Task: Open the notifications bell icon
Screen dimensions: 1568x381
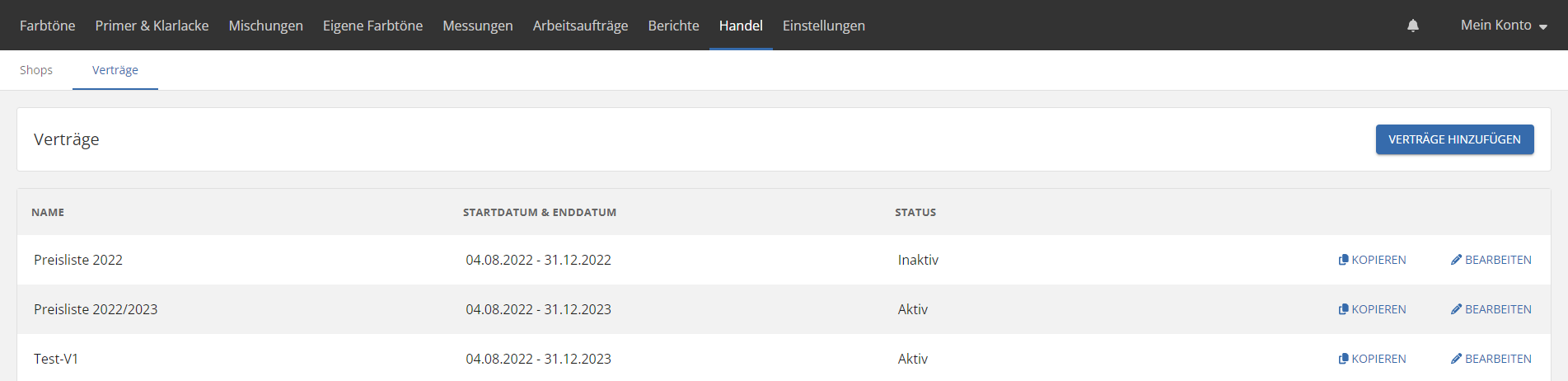Action: click(x=1413, y=26)
